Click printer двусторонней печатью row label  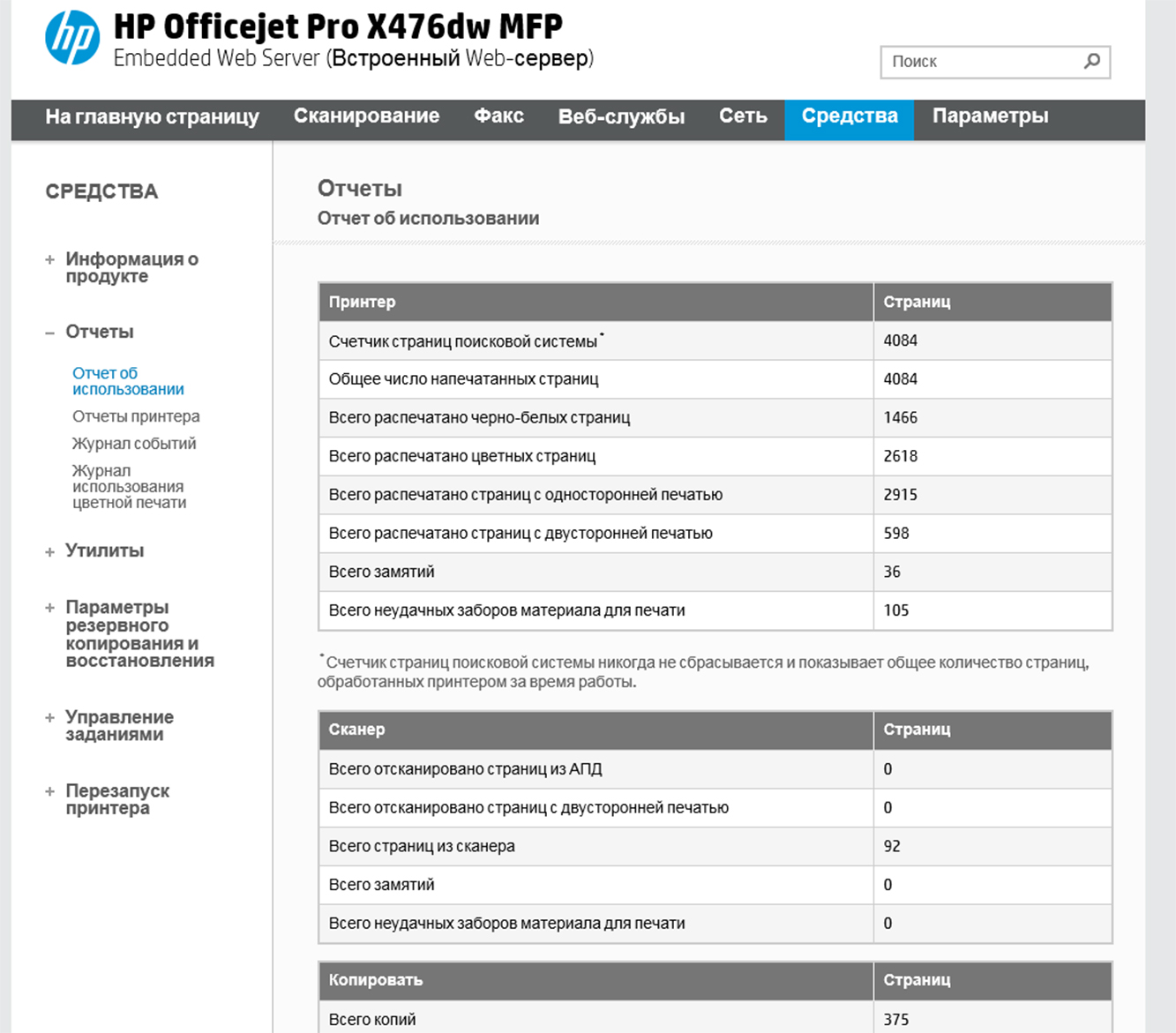pos(521,533)
